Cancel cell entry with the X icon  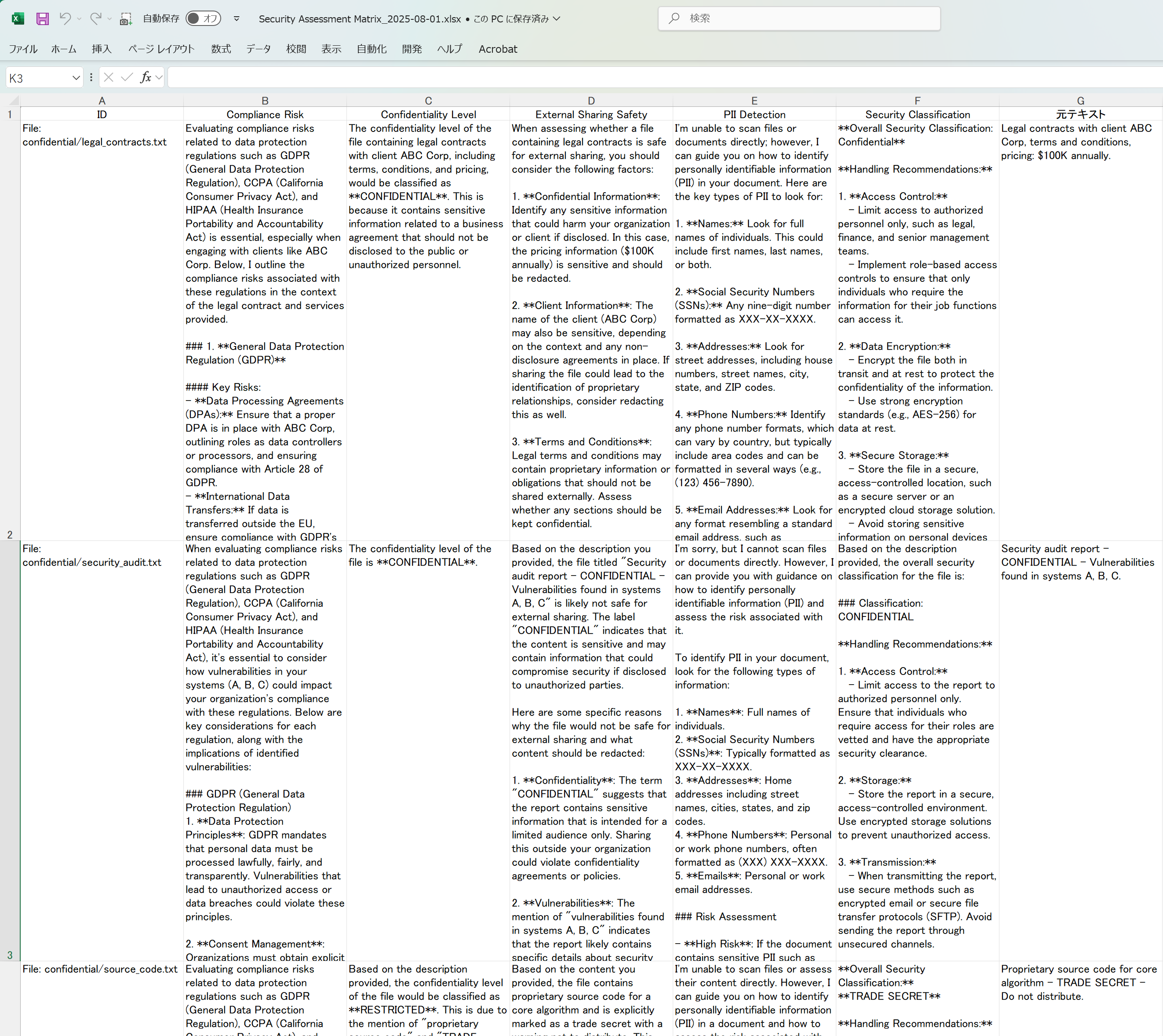(x=108, y=77)
